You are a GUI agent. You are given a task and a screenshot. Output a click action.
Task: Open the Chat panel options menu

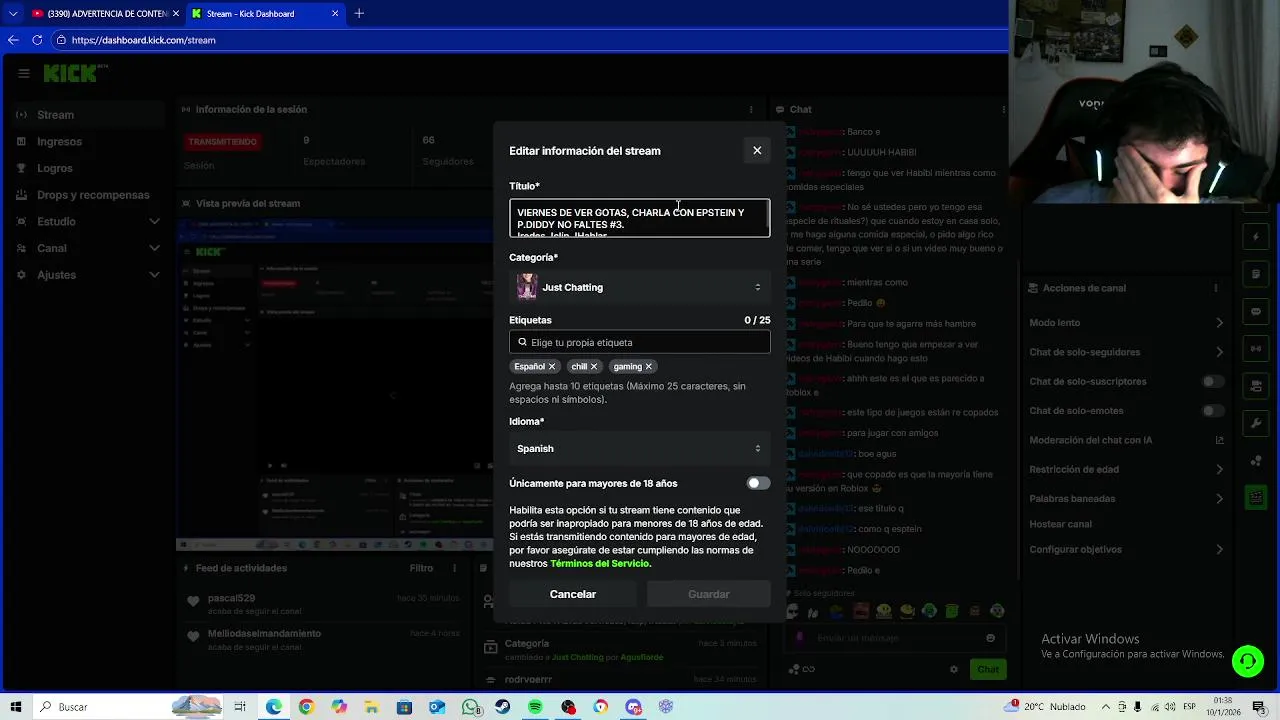1003,109
